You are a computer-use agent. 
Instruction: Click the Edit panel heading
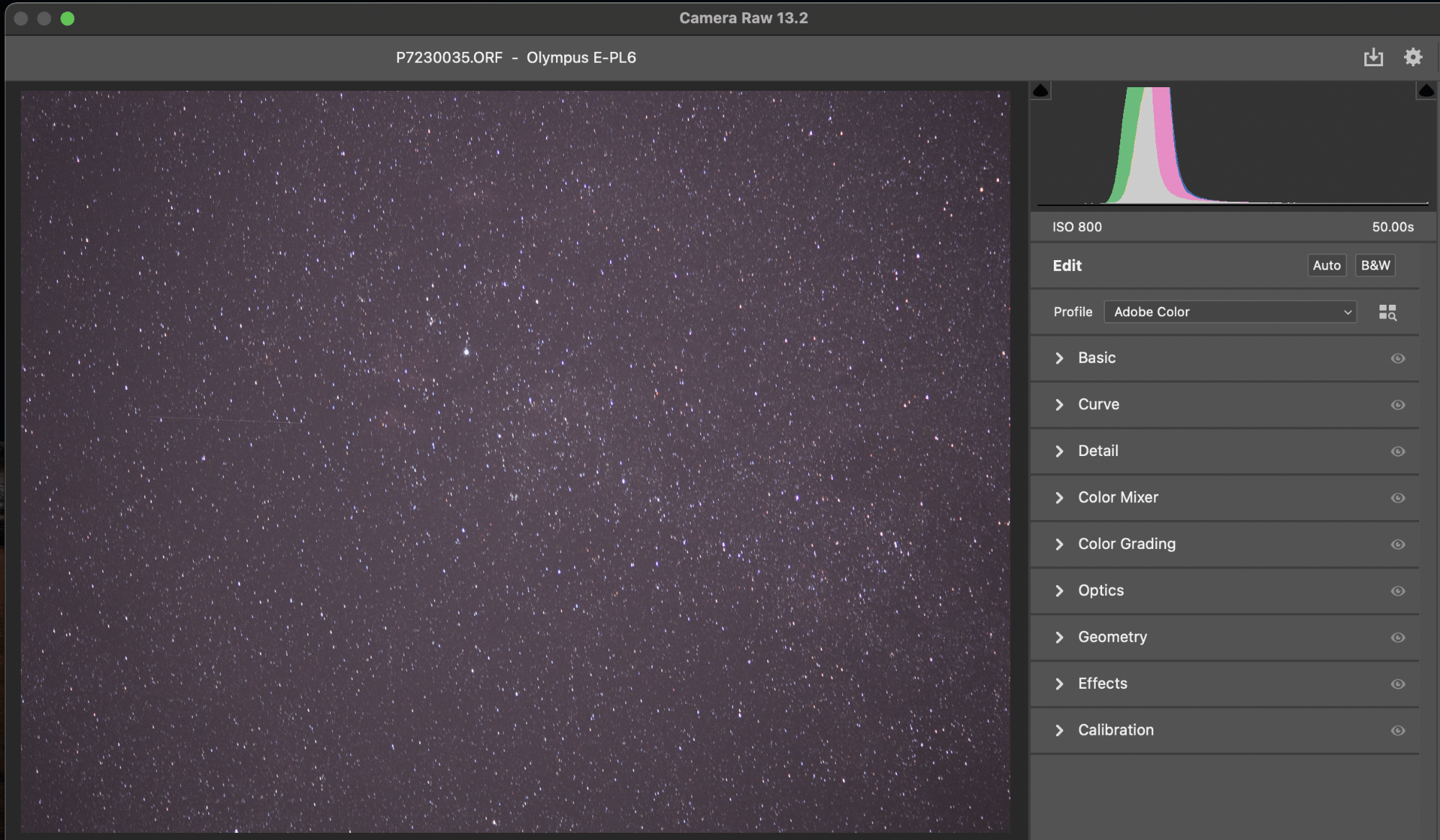coord(1067,265)
